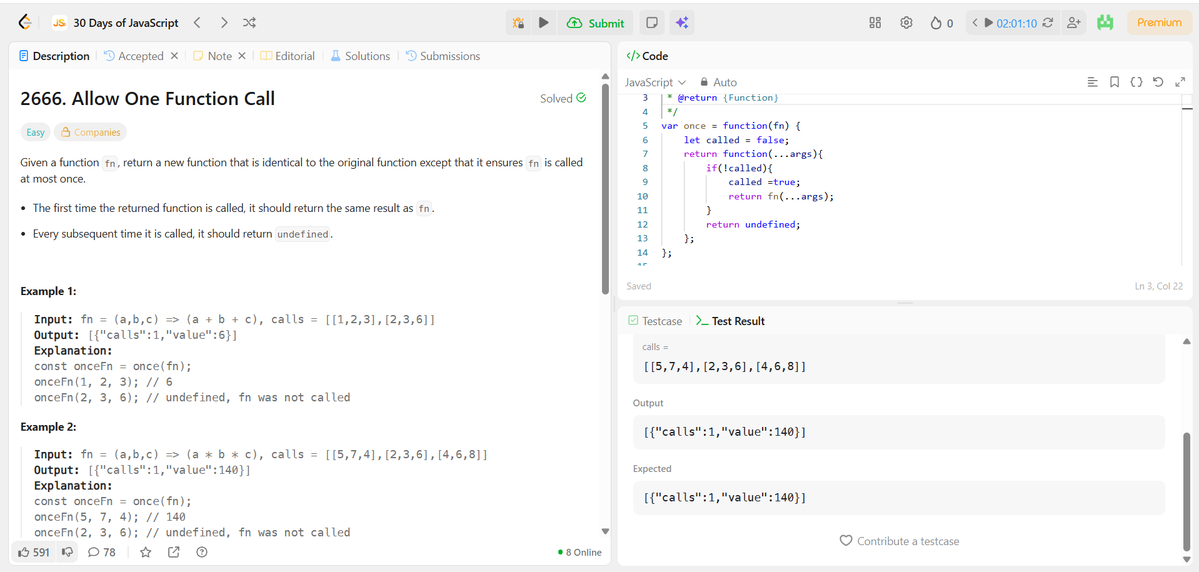Screen dimensions: 1199x572
Task: Close the Note tab
Action: [x=242, y=56]
